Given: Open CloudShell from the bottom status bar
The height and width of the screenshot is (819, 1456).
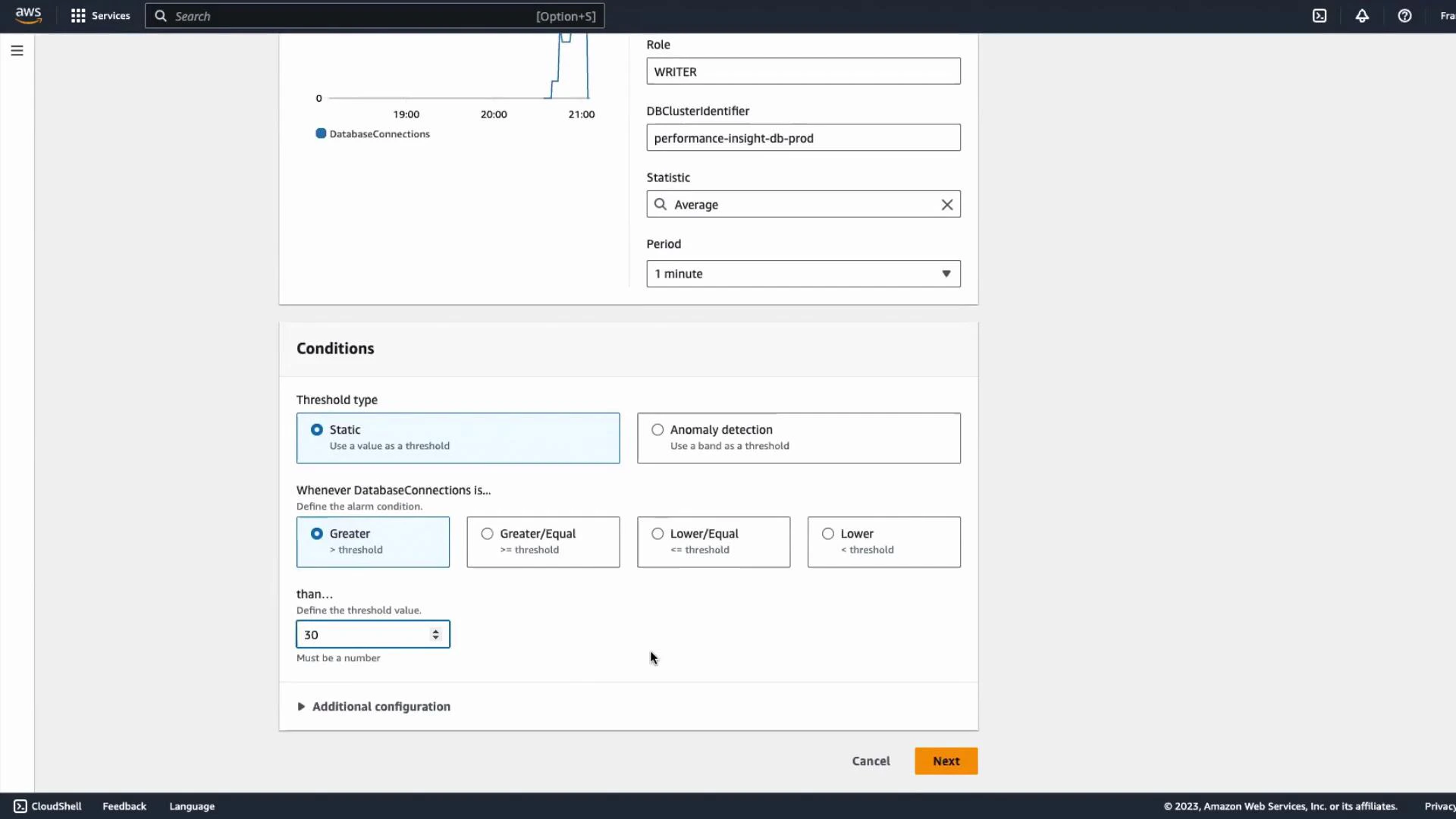Looking at the screenshot, I should coord(47,805).
